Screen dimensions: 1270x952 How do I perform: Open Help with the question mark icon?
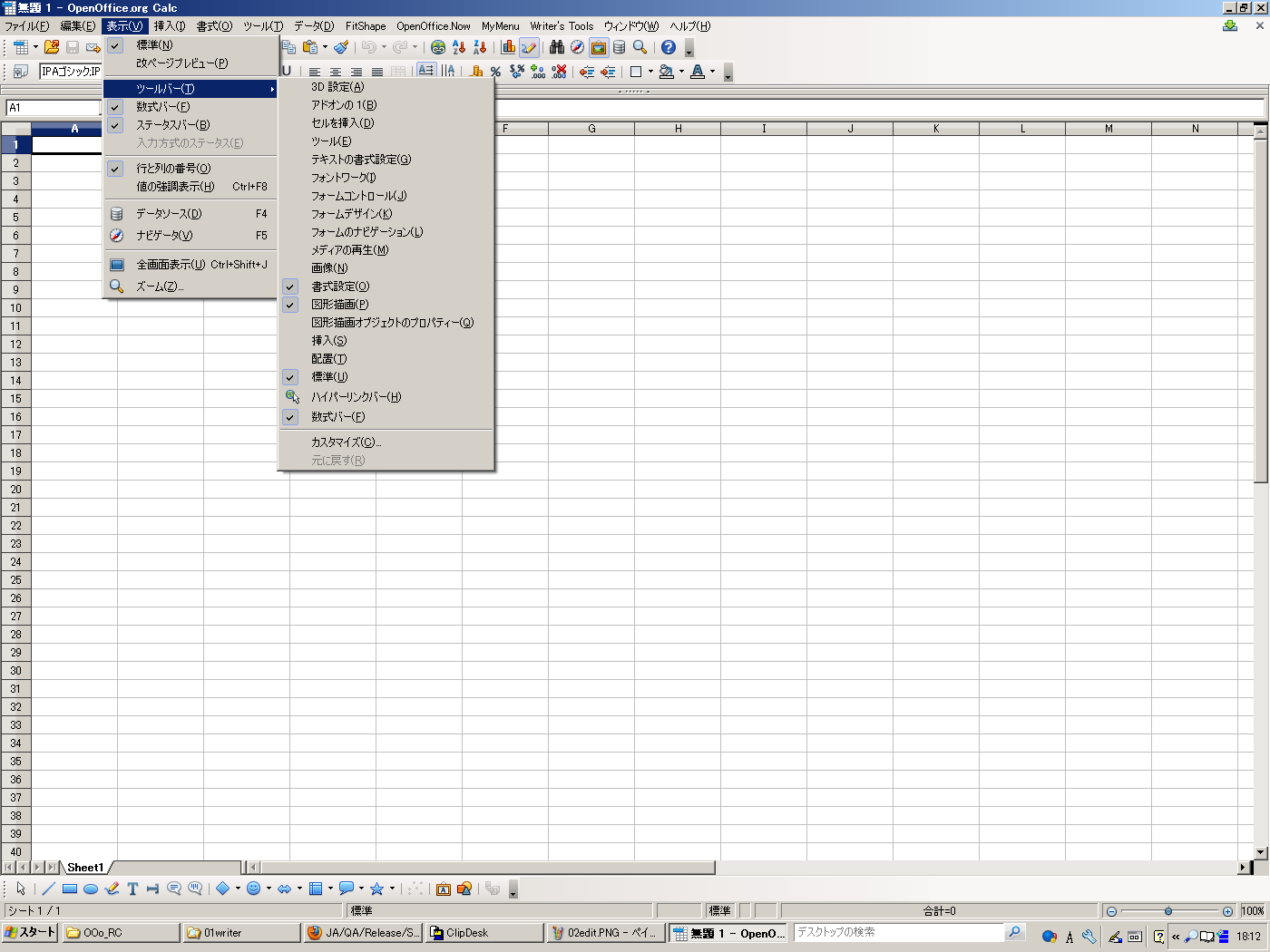pos(669,47)
